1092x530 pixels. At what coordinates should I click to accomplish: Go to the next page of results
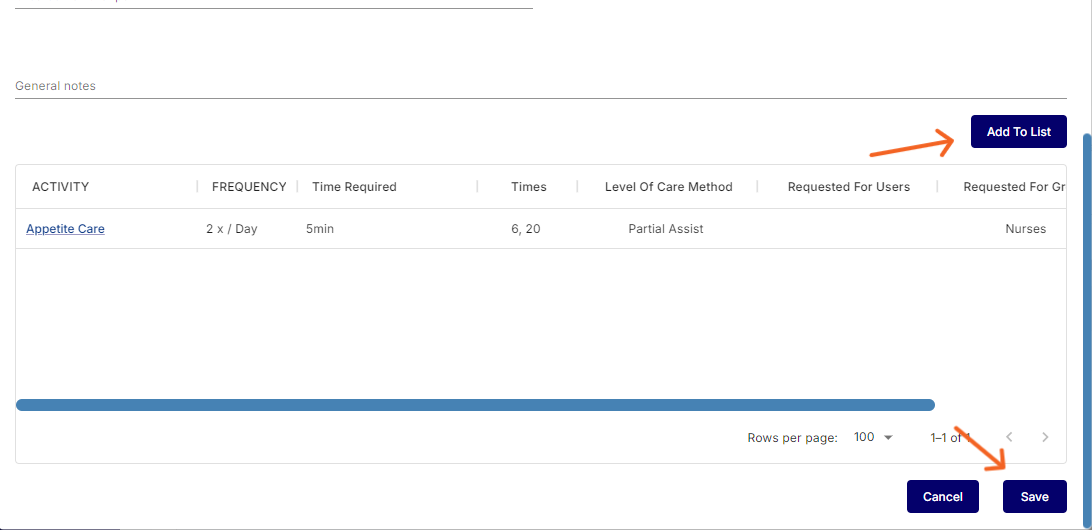(1045, 437)
